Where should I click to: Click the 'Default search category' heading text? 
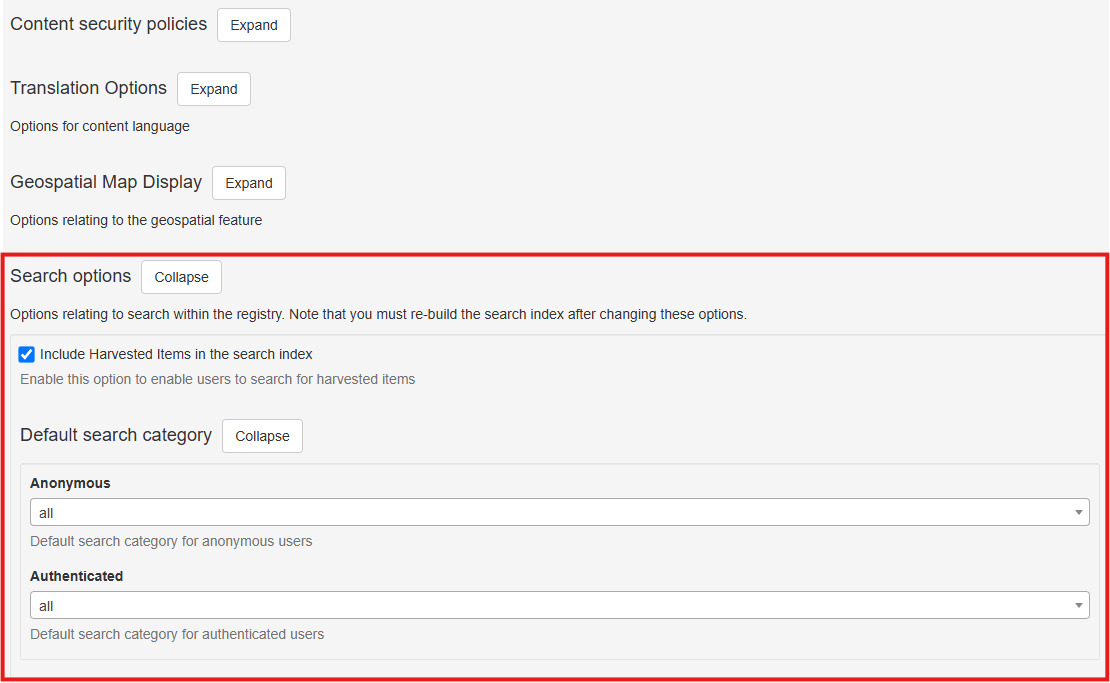pos(116,435)
